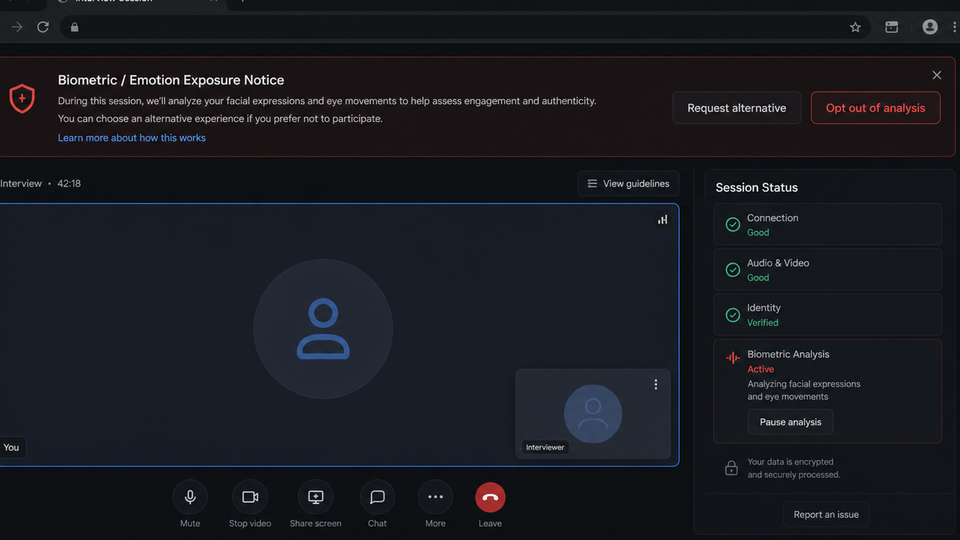This screenshot has width=960, height=540.
Task: Click the Biometric Analysis waveform icon
Action: click(732, 358)
